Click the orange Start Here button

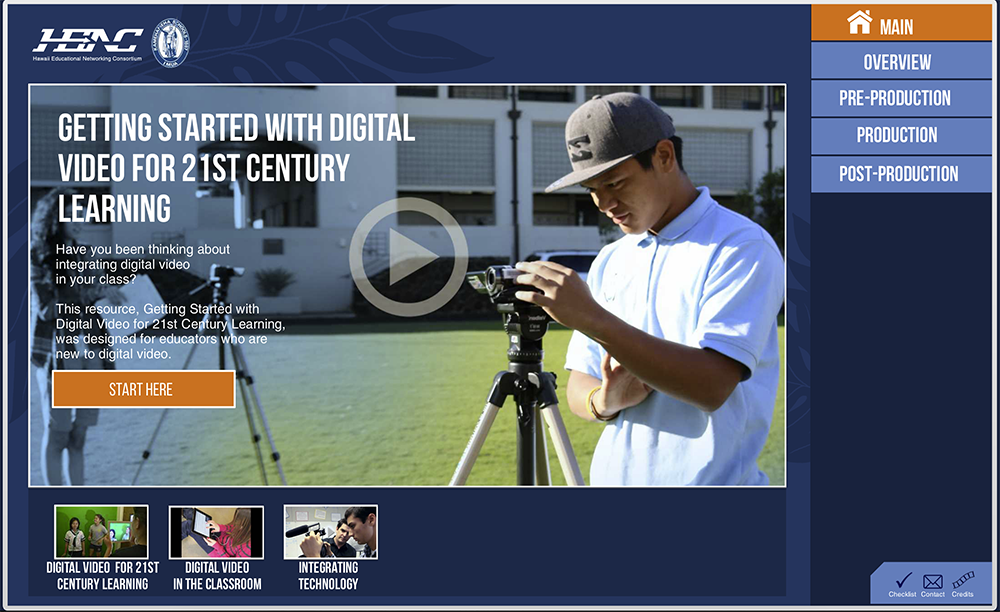tap(143, 389)
